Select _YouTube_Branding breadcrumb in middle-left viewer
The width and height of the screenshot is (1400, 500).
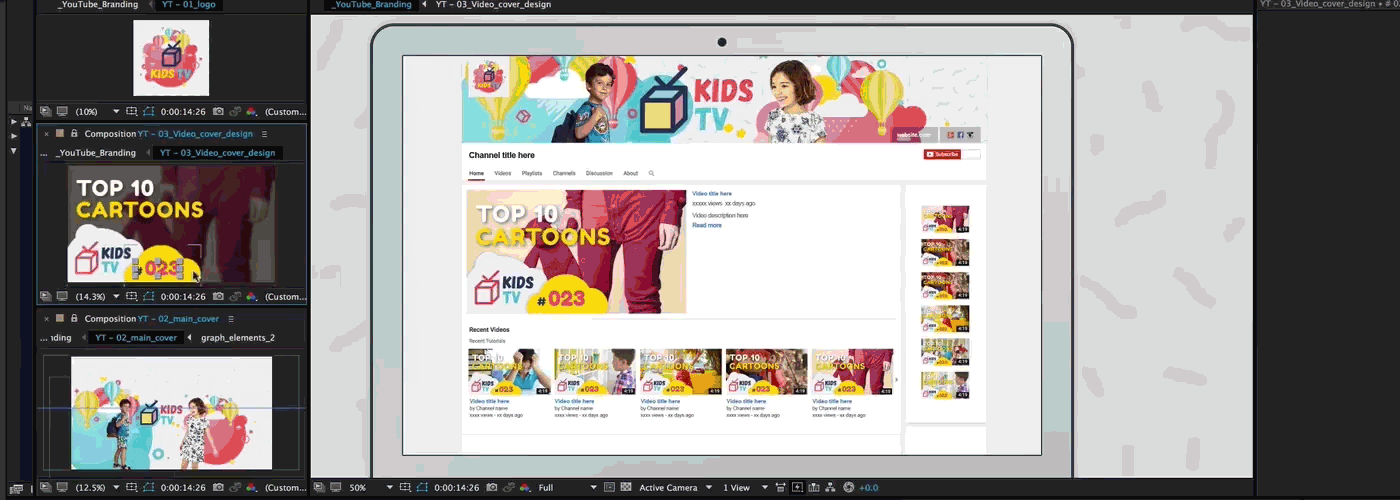point(96,153)
